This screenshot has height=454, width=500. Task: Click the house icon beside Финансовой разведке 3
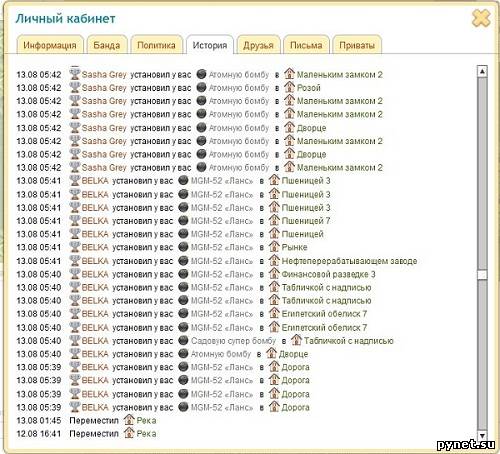274,274
